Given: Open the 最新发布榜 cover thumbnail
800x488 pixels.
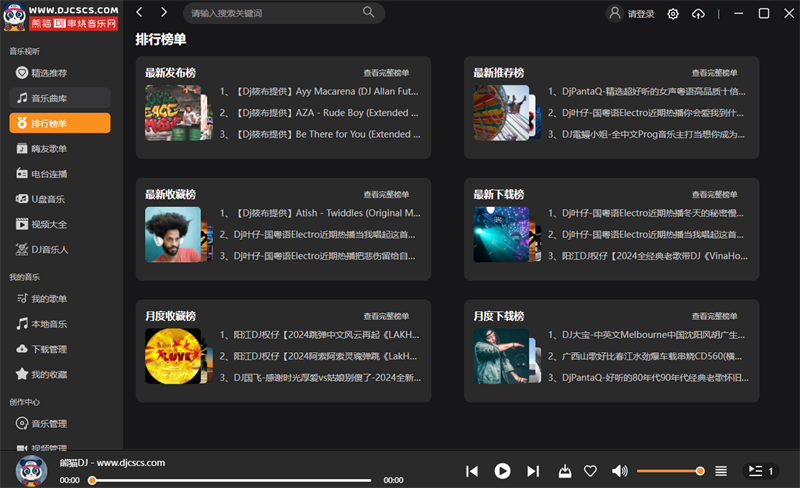Looking at the screenshot, I should click(173, 113).
